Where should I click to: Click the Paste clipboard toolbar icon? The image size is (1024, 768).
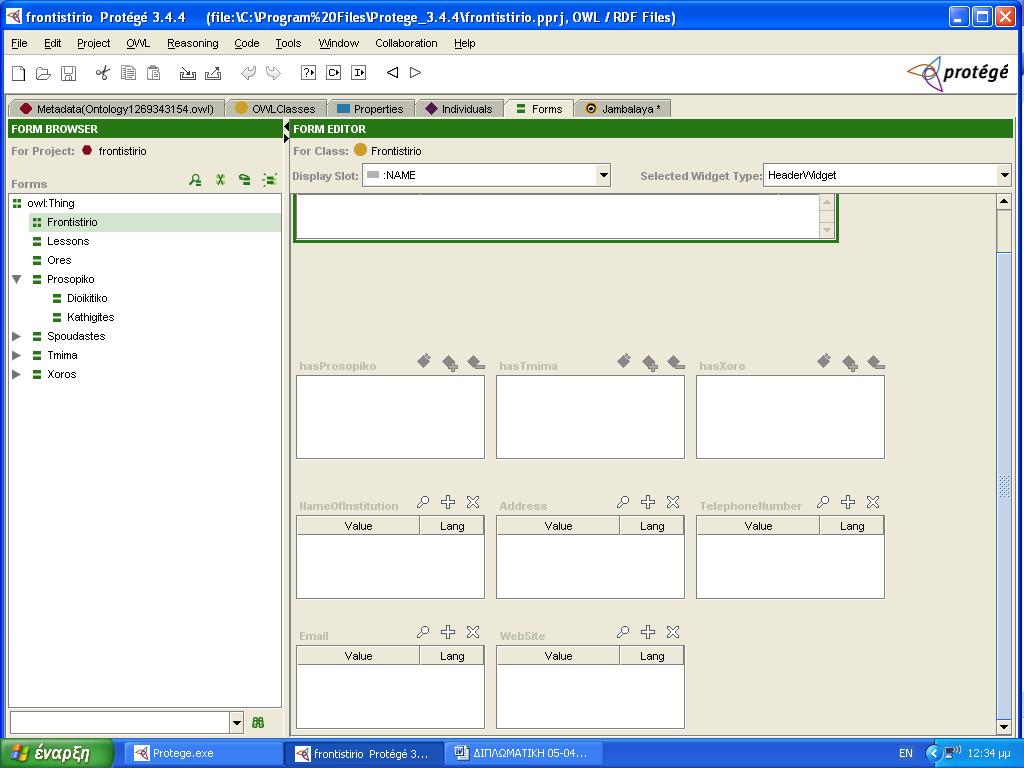(153, 72)
